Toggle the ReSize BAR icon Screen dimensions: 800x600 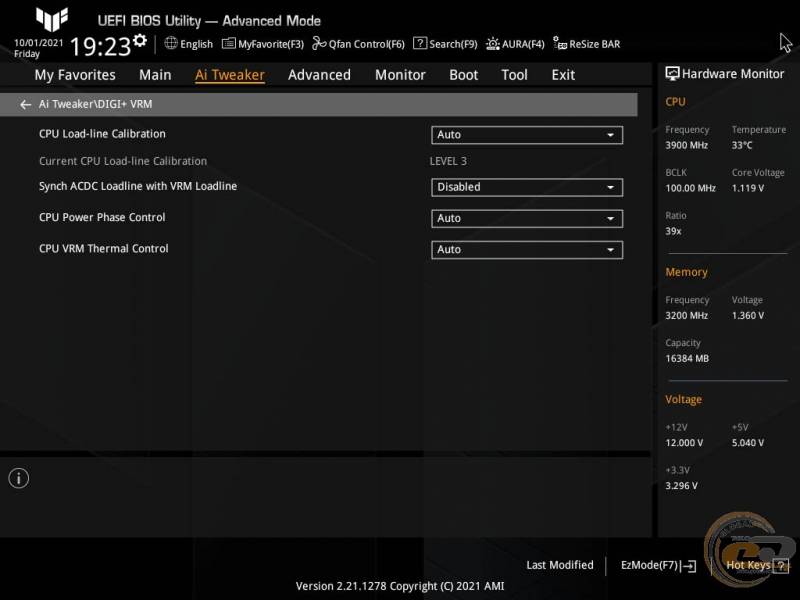[x=560, y=43]
